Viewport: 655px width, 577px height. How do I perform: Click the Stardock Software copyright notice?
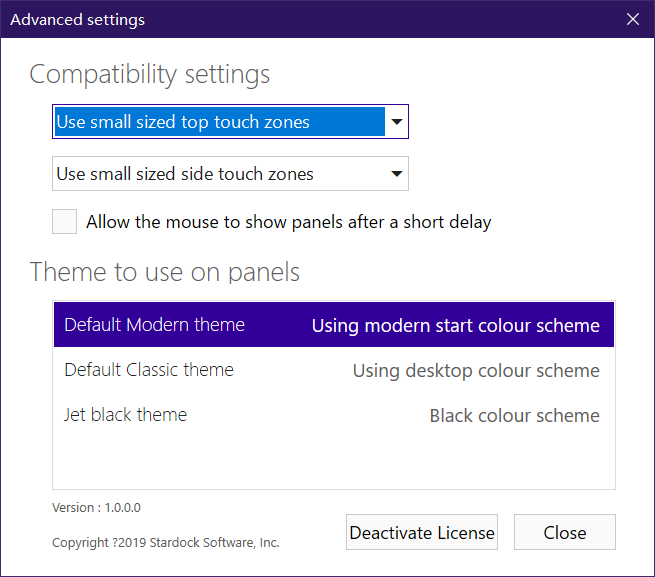click(166, 543)
